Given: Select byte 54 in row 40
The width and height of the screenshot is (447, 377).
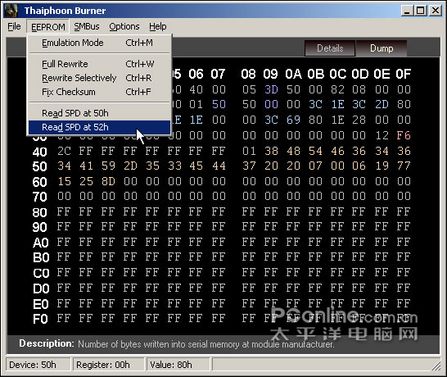Looking at the screenshot, I should (x=315, y=151).
